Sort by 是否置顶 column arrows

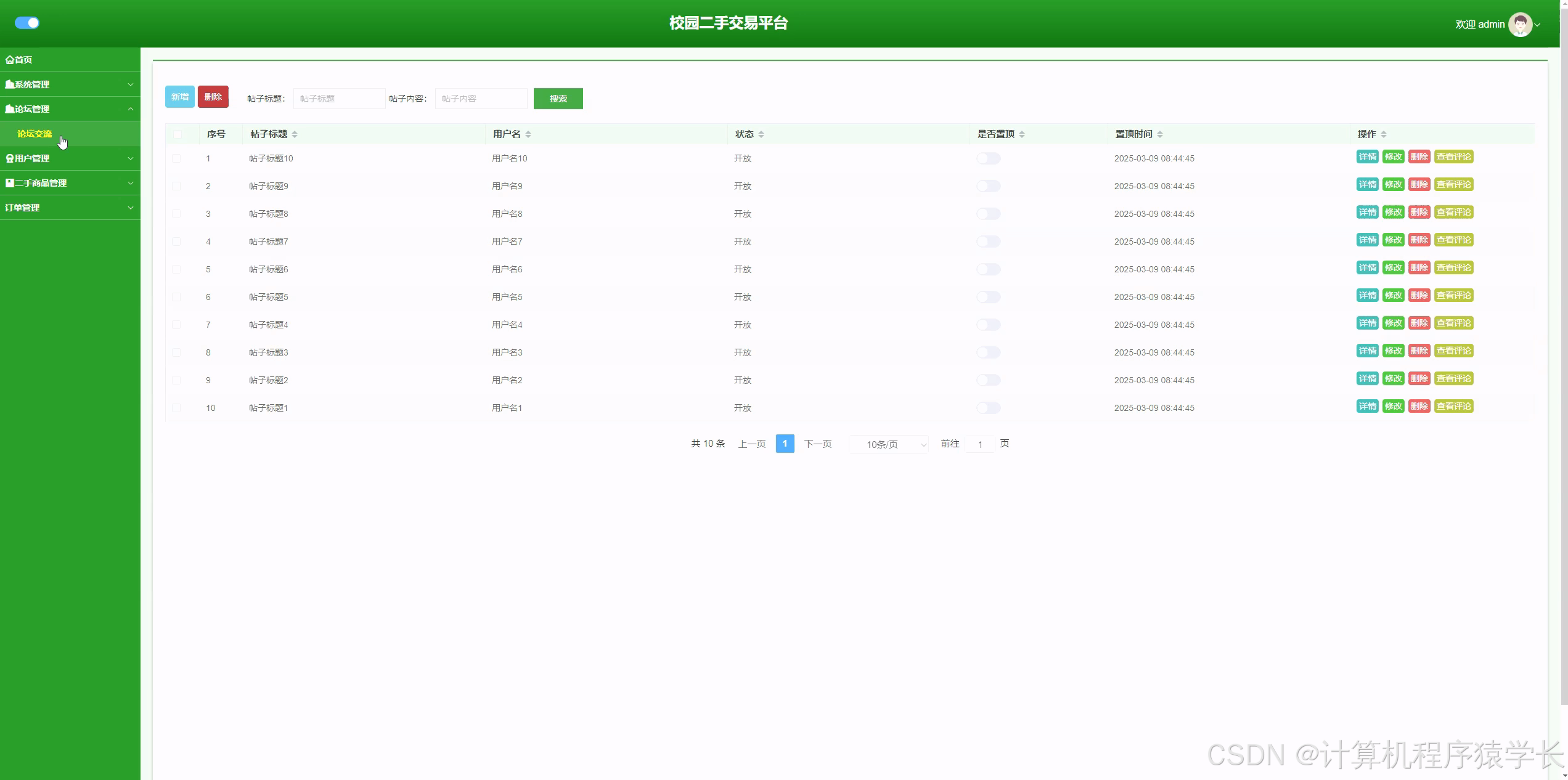(x=1022, y=134)
